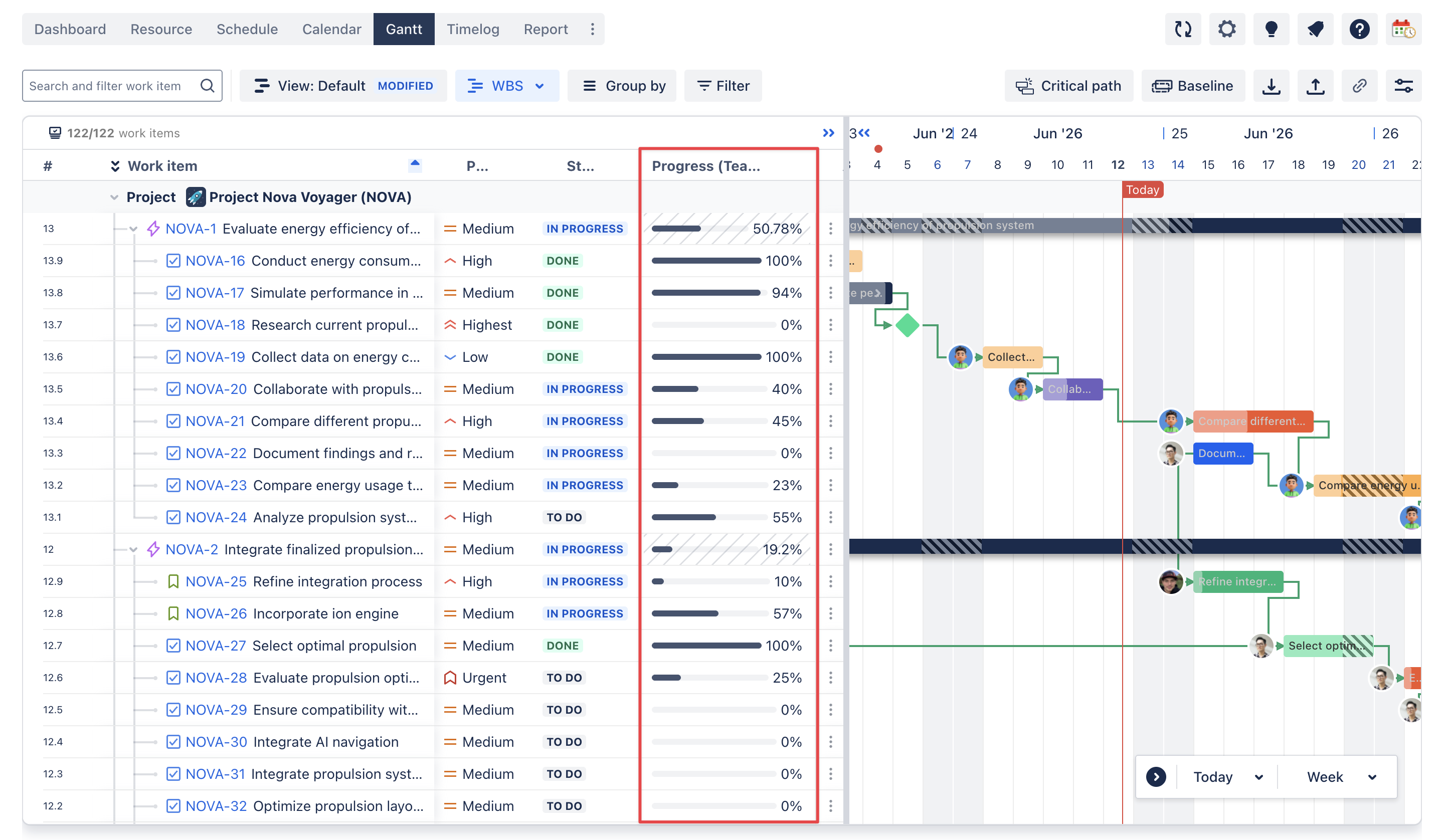1444x840 pixels.
Task: Toggle the Critical path button
Action: [1068, 86]
